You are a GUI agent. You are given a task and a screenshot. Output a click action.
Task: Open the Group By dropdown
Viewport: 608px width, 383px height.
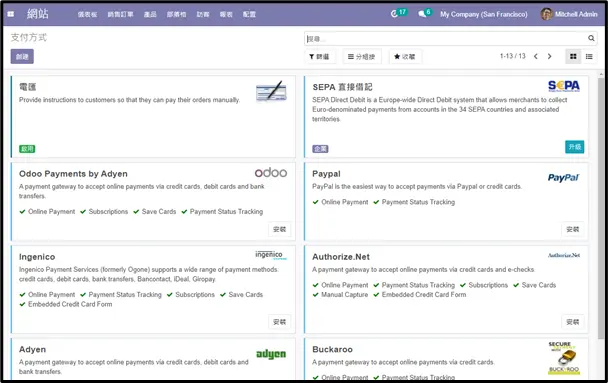pyautogui.click(x=361, y=57)
